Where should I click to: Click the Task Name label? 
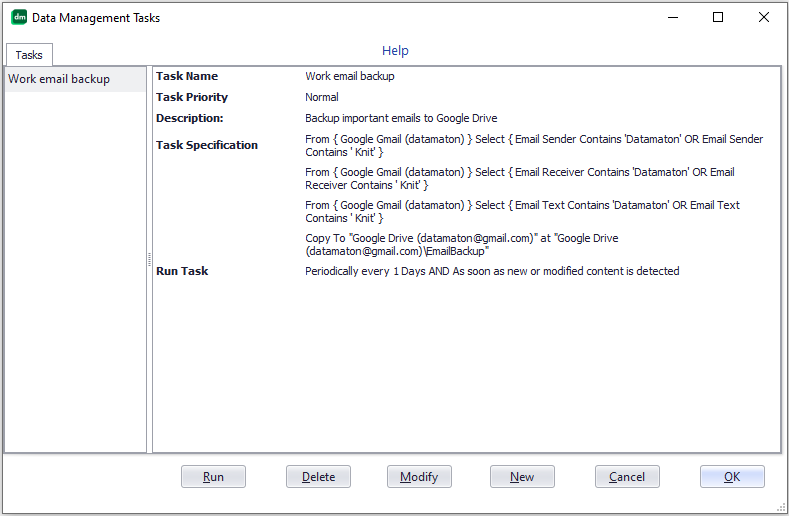(x=187, y=76)
